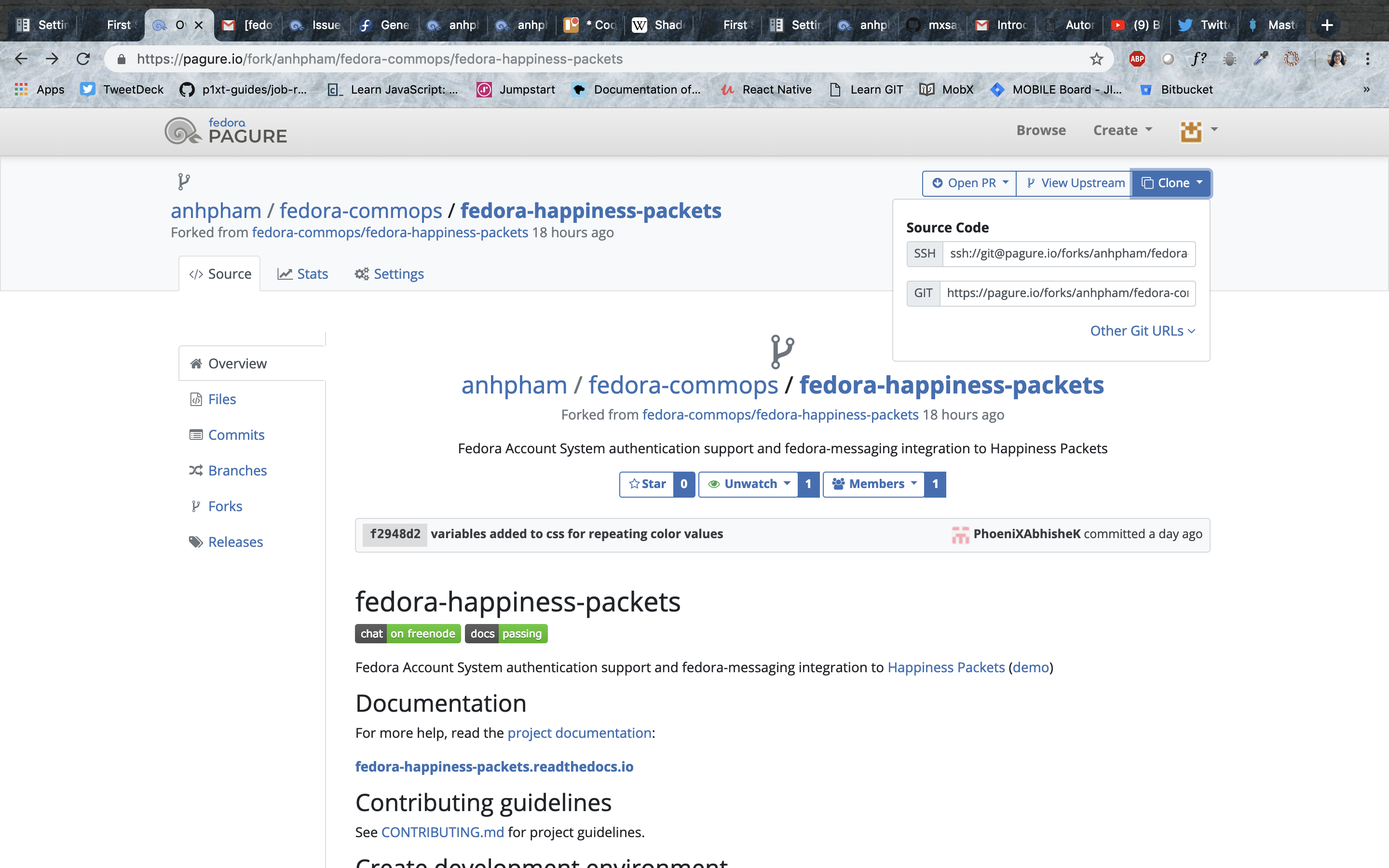The image size is (1389, 868).
Task: Click the PhoeniXAbhisheK committer avatar
Action: (x=960, y=534)
